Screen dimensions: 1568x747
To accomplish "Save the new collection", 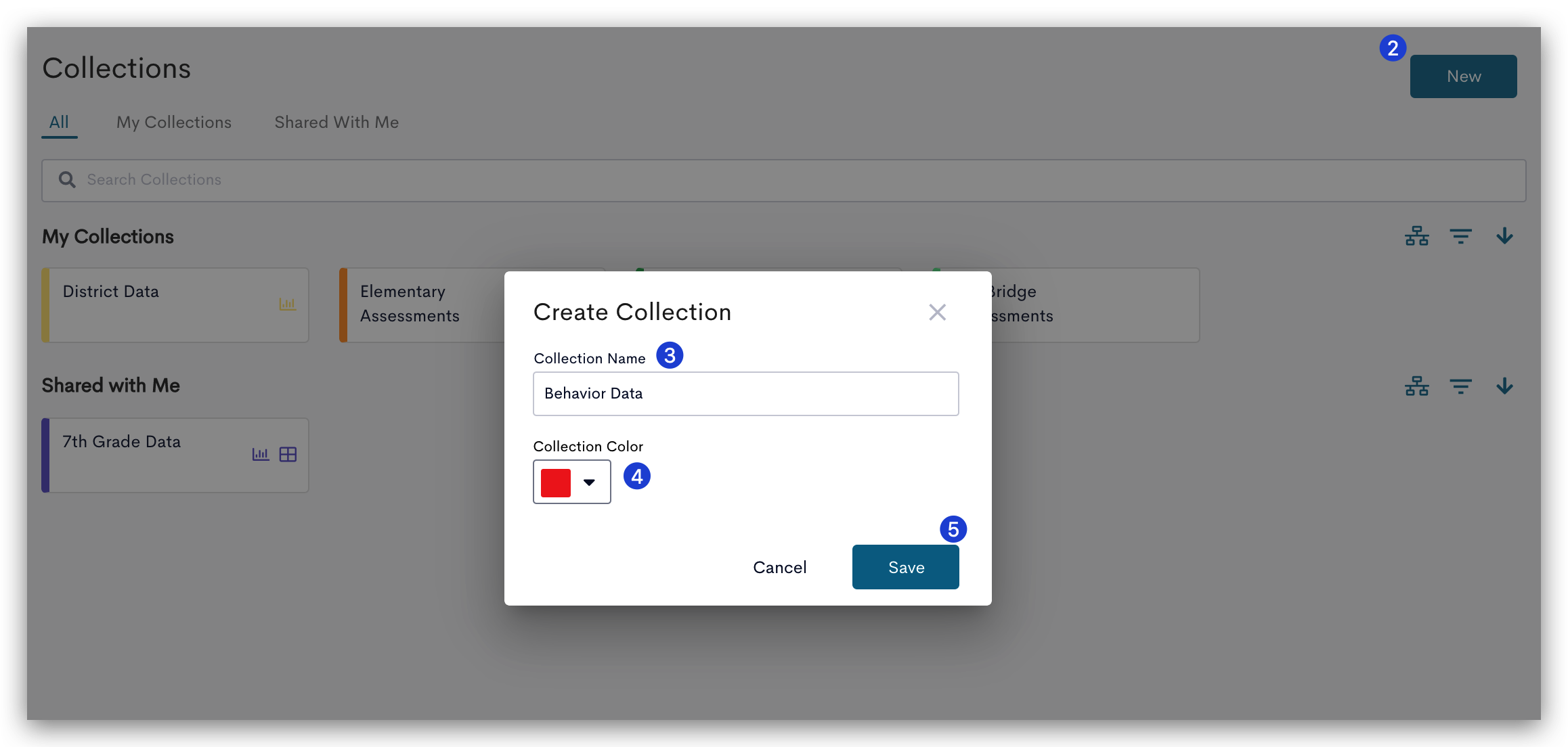I will tap(905, 567).
